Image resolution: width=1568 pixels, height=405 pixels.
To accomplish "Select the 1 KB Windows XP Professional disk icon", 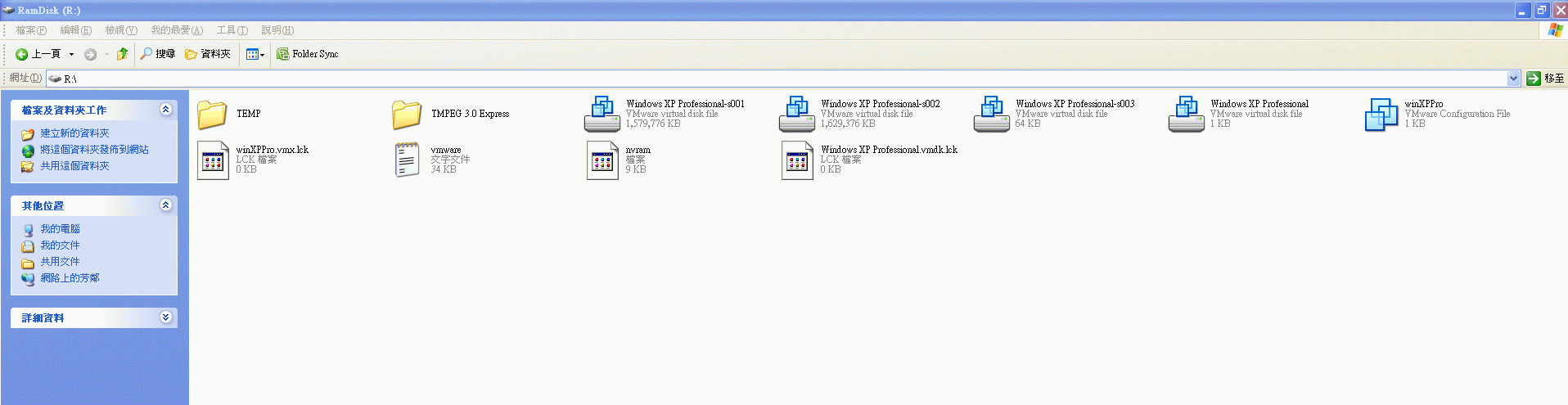I will click(1187, 114).
